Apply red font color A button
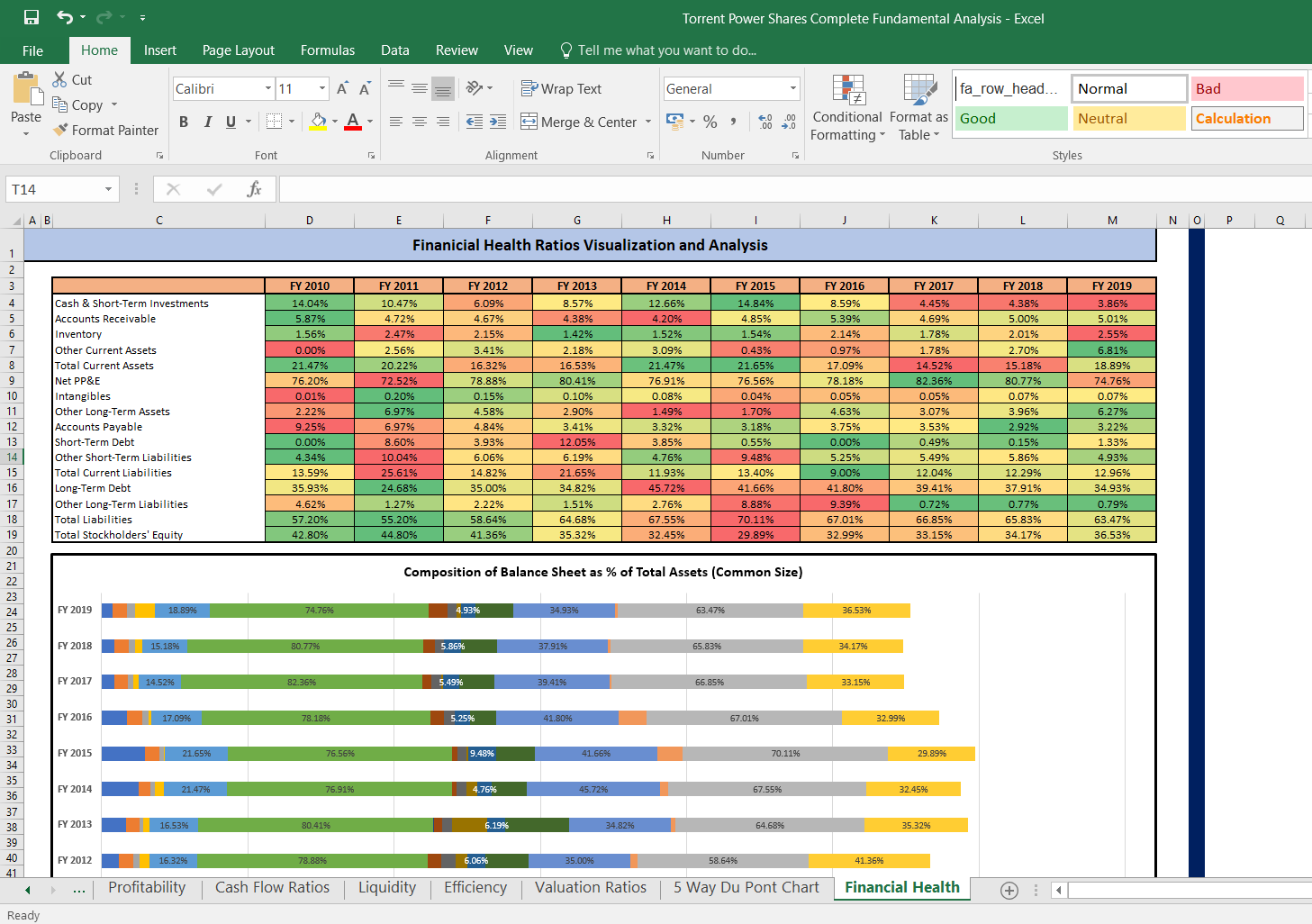Screen dimensions: 1312x924 pyautogui.click(x=353, y=121)
